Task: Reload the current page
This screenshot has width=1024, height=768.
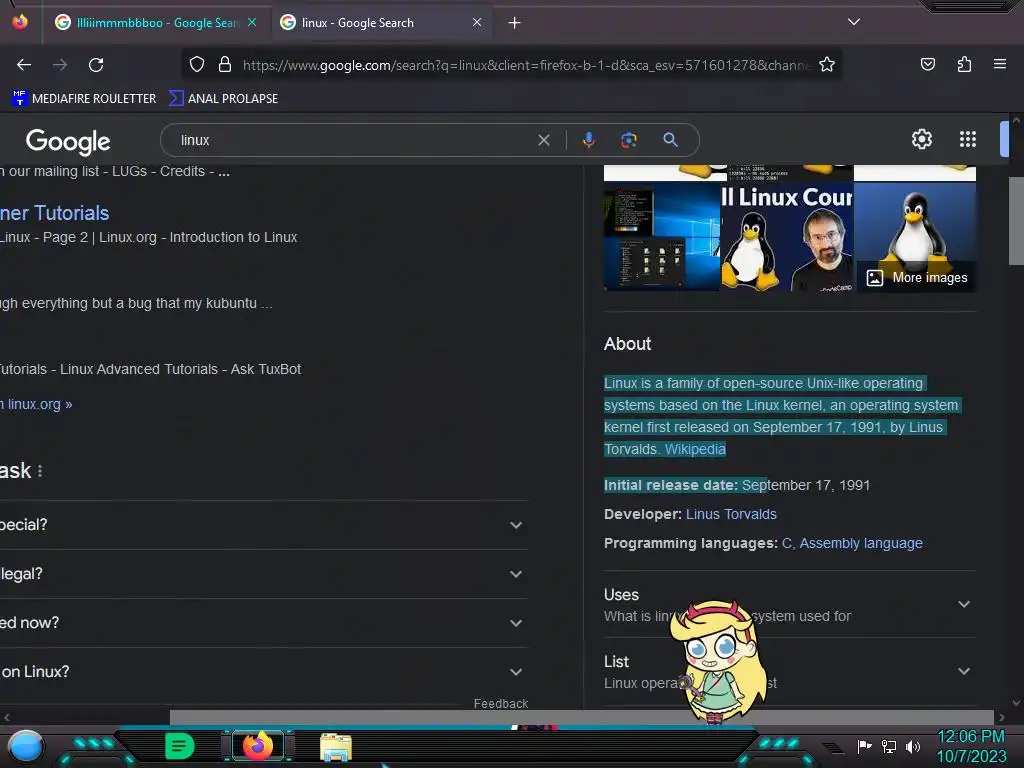Action: tap(96, 65)
